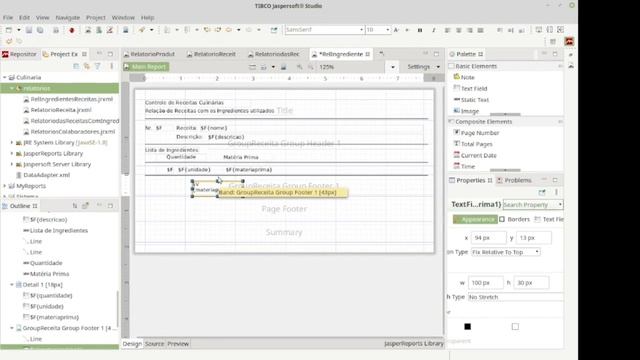Image resolution: width=640 pixels, height=360 pixels.
Task: Open the Position Type 'Fix Relative To Top' dropdown
Action: (506, 252)
